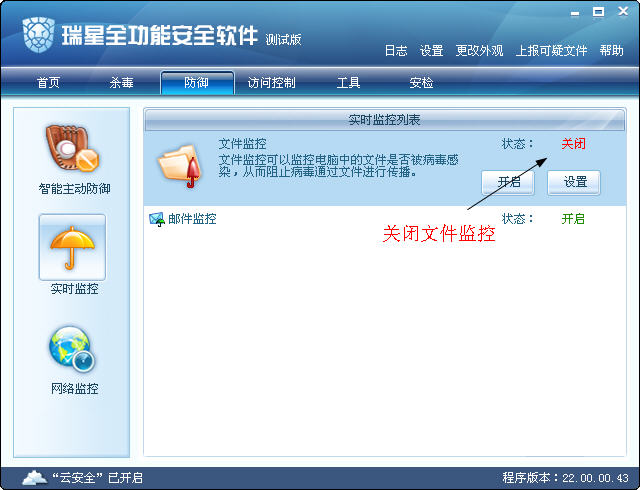The image size is (640, 490).
Task: Click the 网络监控 label
Action: (x=74, y=389)
